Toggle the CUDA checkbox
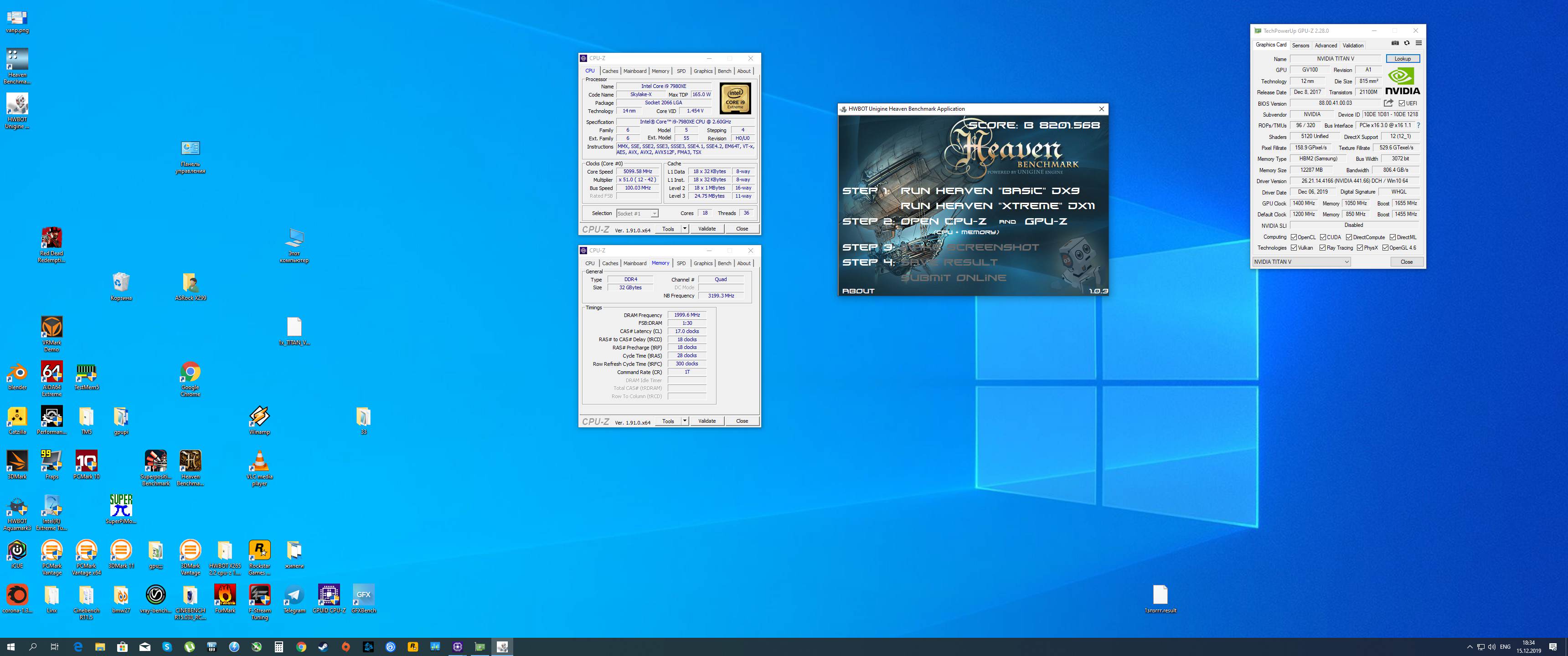 1323,237
